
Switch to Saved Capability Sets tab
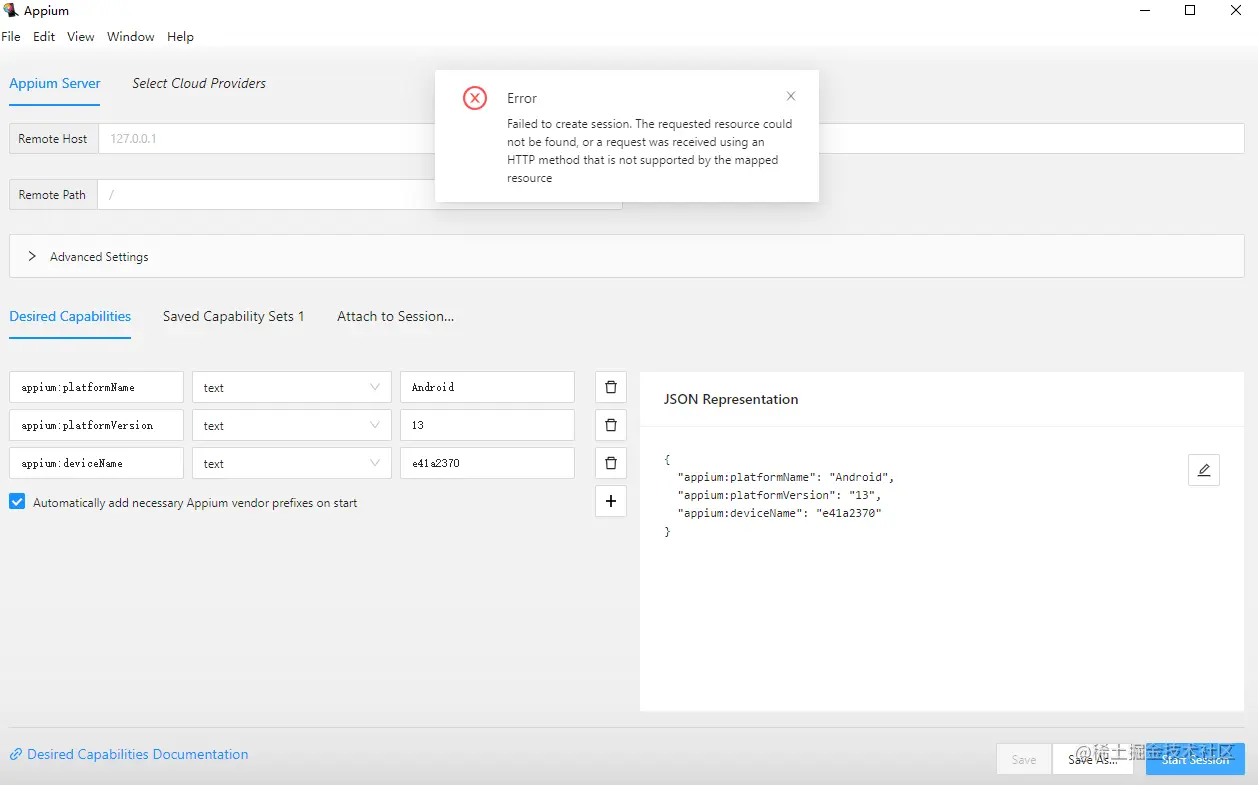233,316
